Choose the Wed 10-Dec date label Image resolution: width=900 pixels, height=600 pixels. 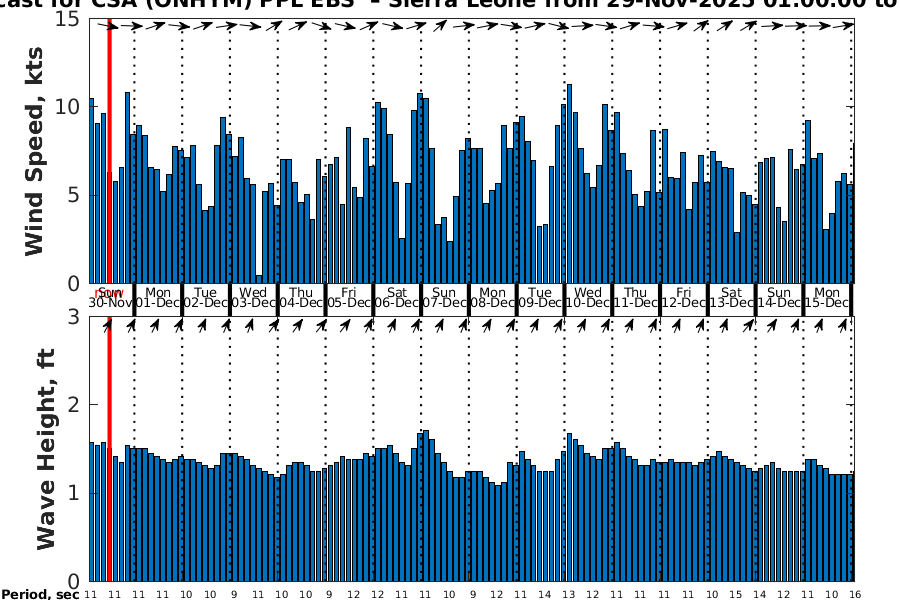[x=588, y=297]
